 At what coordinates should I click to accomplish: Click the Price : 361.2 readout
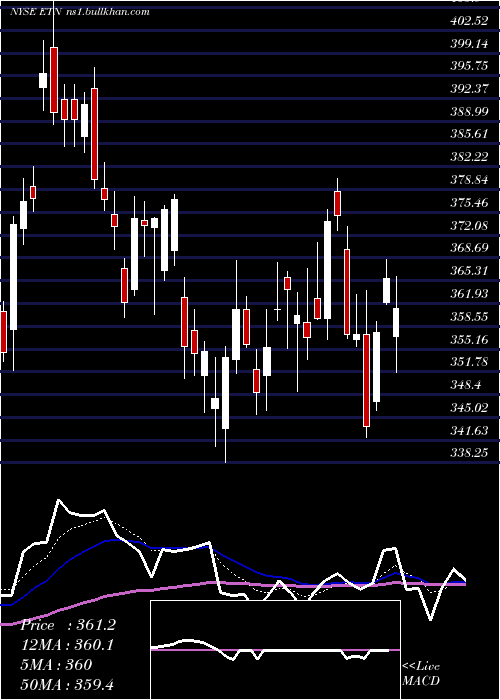point(68,625)
